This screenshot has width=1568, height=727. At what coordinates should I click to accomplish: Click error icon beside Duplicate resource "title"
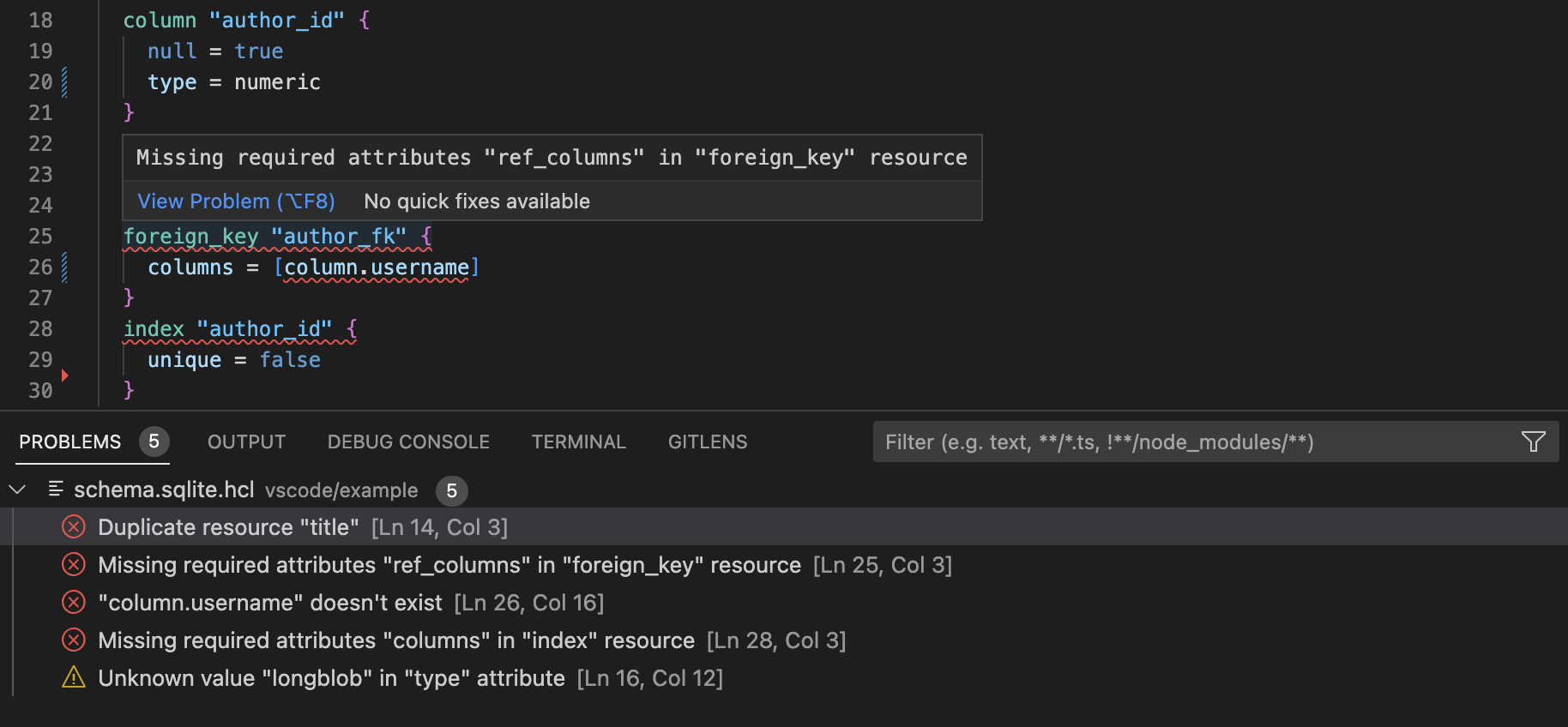click(74, 527)
